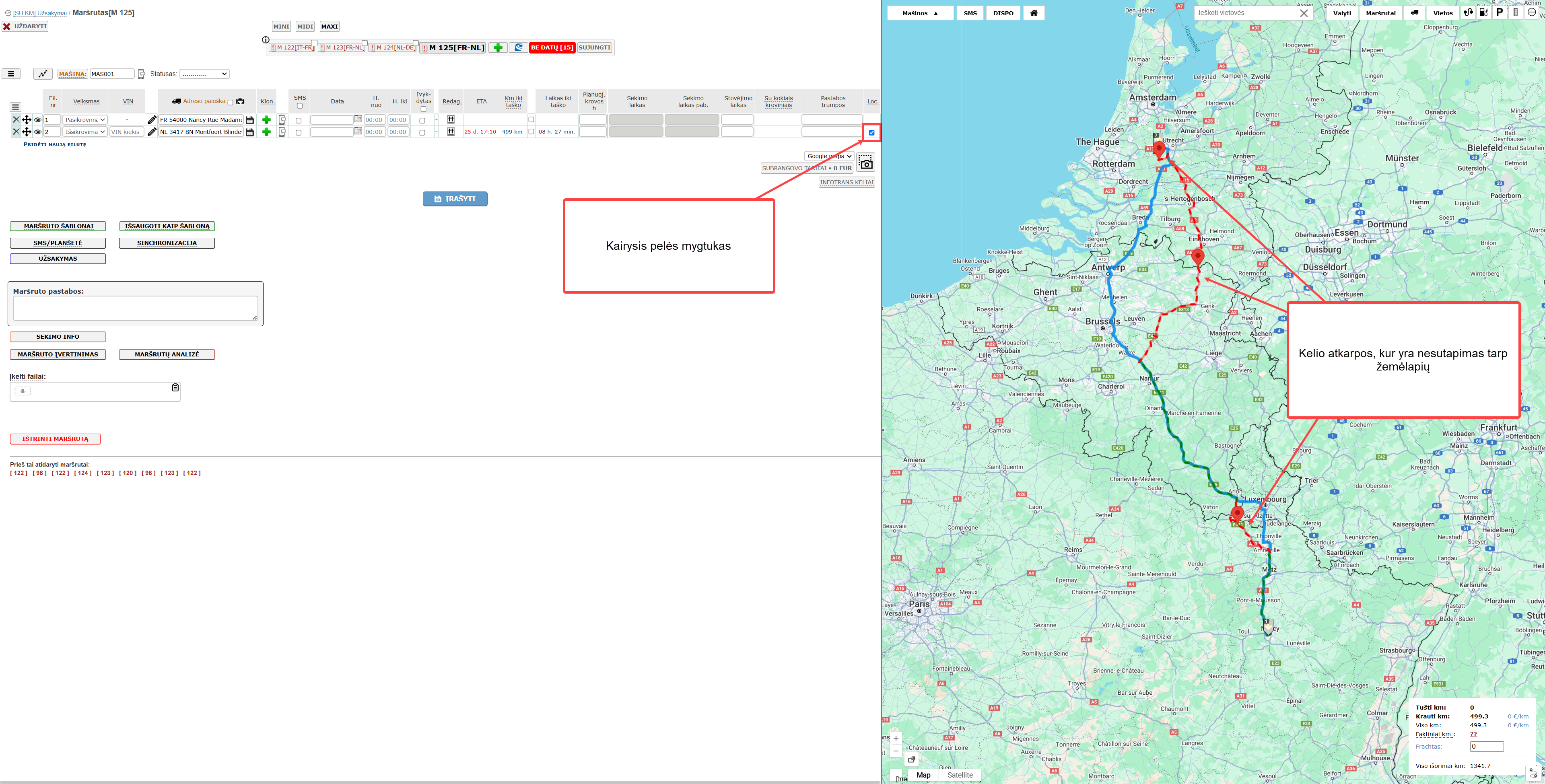Click the move handle on row 1
Screen dimensions: 1545x784
point(27,120)
